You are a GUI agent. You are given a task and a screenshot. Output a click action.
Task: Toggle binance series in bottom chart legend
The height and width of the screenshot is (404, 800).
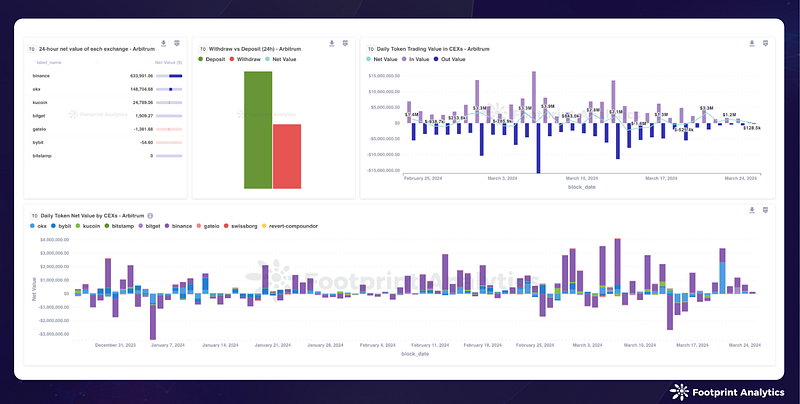(x=178, y=225)
